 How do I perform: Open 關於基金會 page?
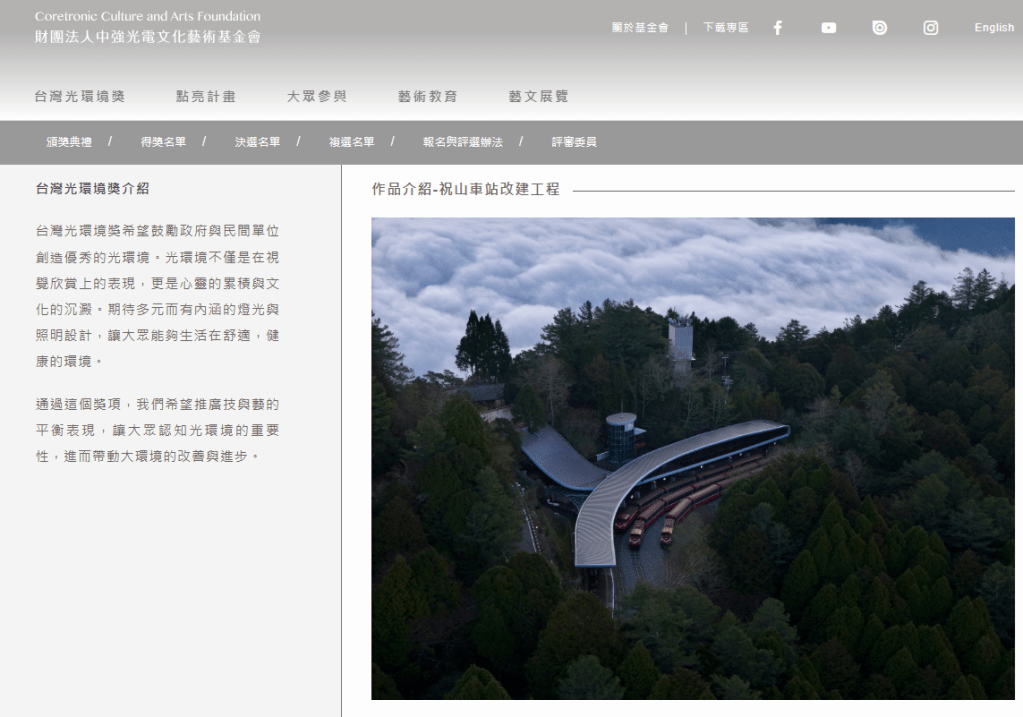[x=640, y=28]
